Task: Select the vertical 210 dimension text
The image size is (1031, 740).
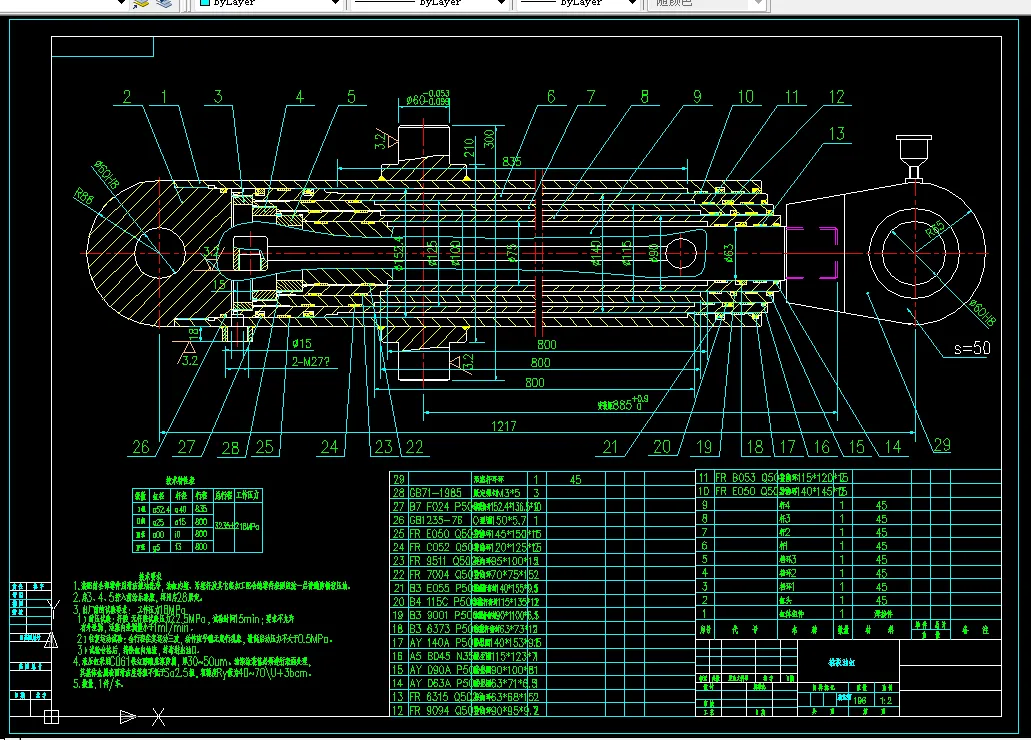Action: point(469,147)
